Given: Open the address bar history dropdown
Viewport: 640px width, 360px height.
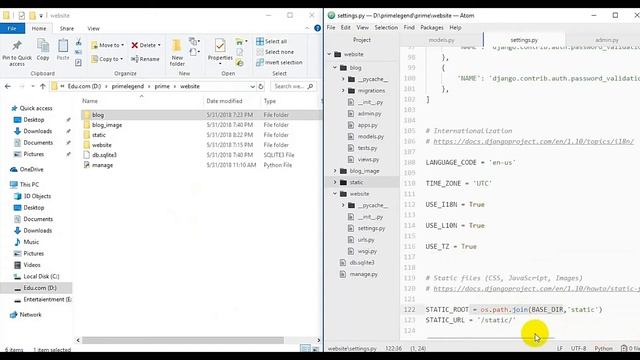Looking at the screenshot, I should 252,87.
